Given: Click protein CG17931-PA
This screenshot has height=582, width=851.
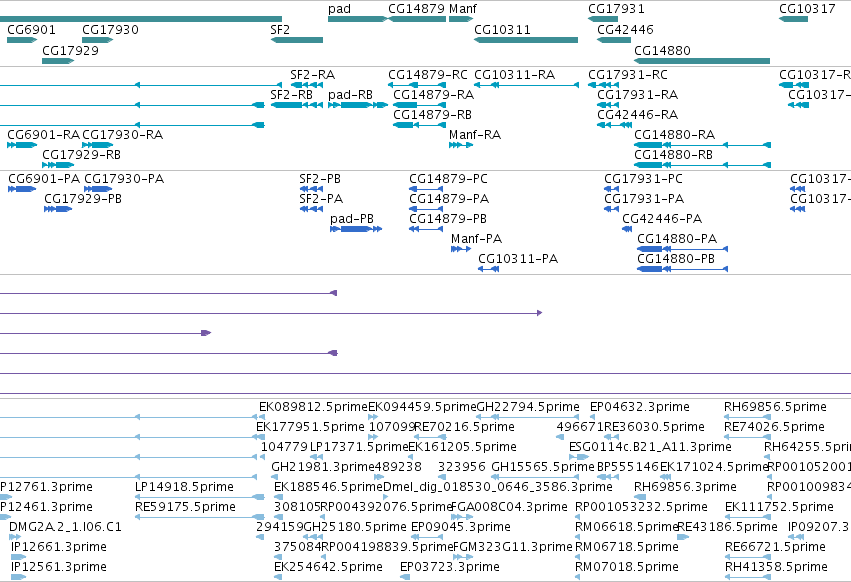Looking at the screenshot, I should click(612, 209).
